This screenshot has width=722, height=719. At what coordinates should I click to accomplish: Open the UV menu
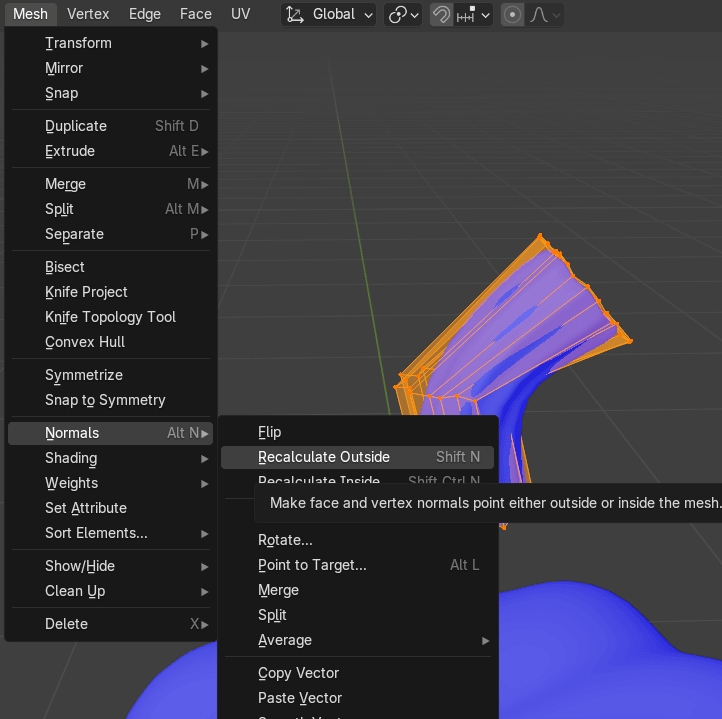241,14
